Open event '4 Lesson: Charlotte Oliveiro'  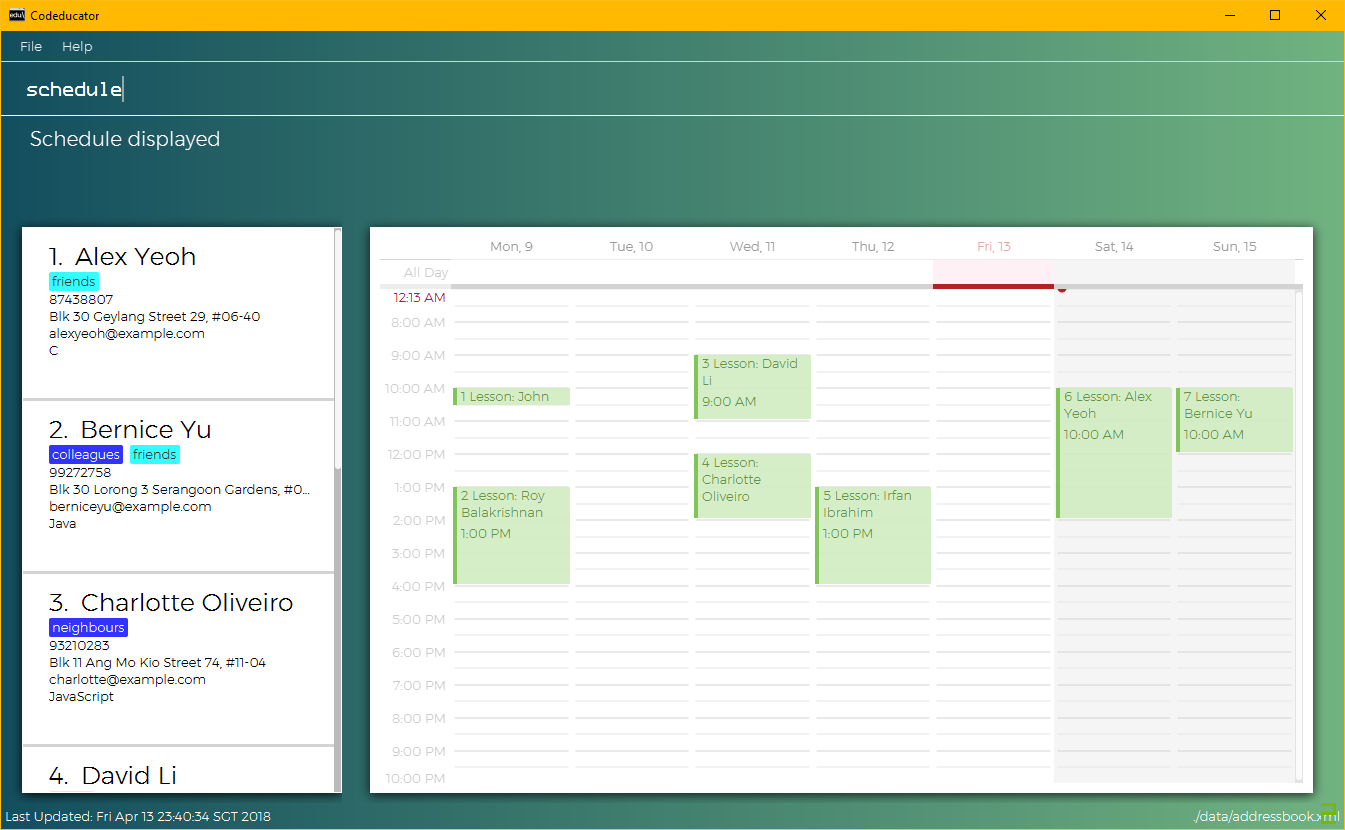coord(752,486)
